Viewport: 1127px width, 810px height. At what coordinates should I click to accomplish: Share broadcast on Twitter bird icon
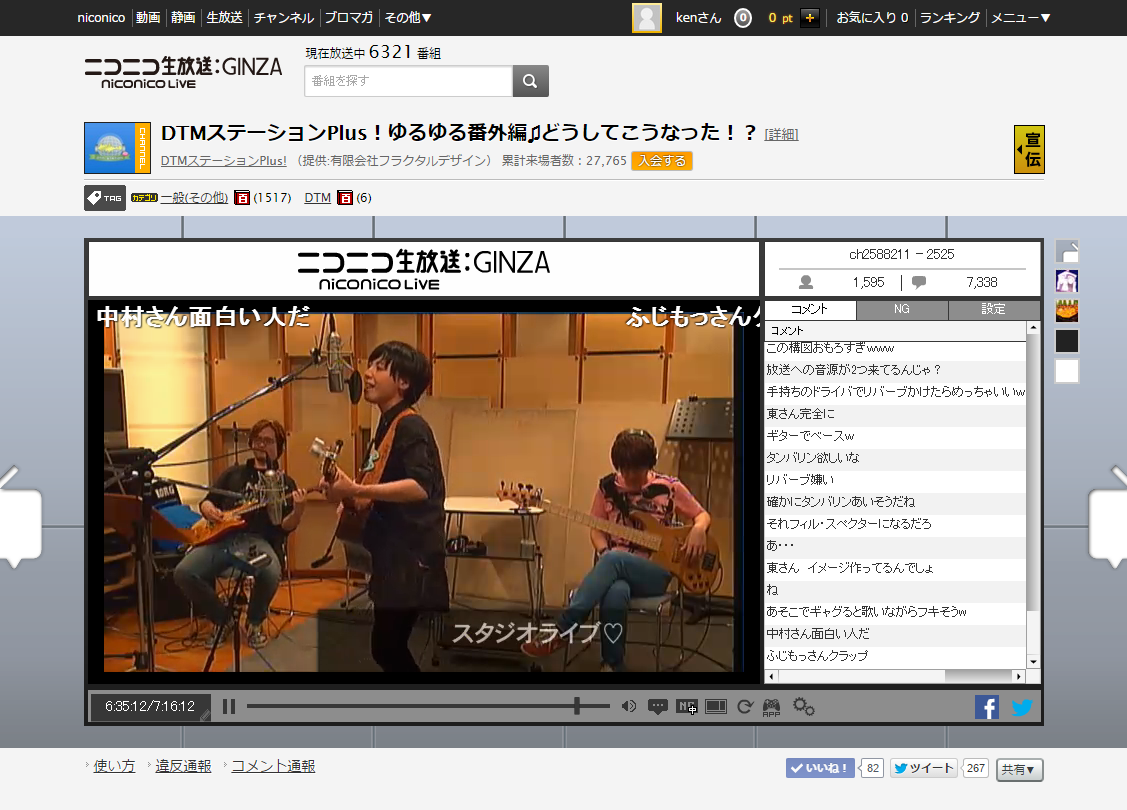[1022, 707]
